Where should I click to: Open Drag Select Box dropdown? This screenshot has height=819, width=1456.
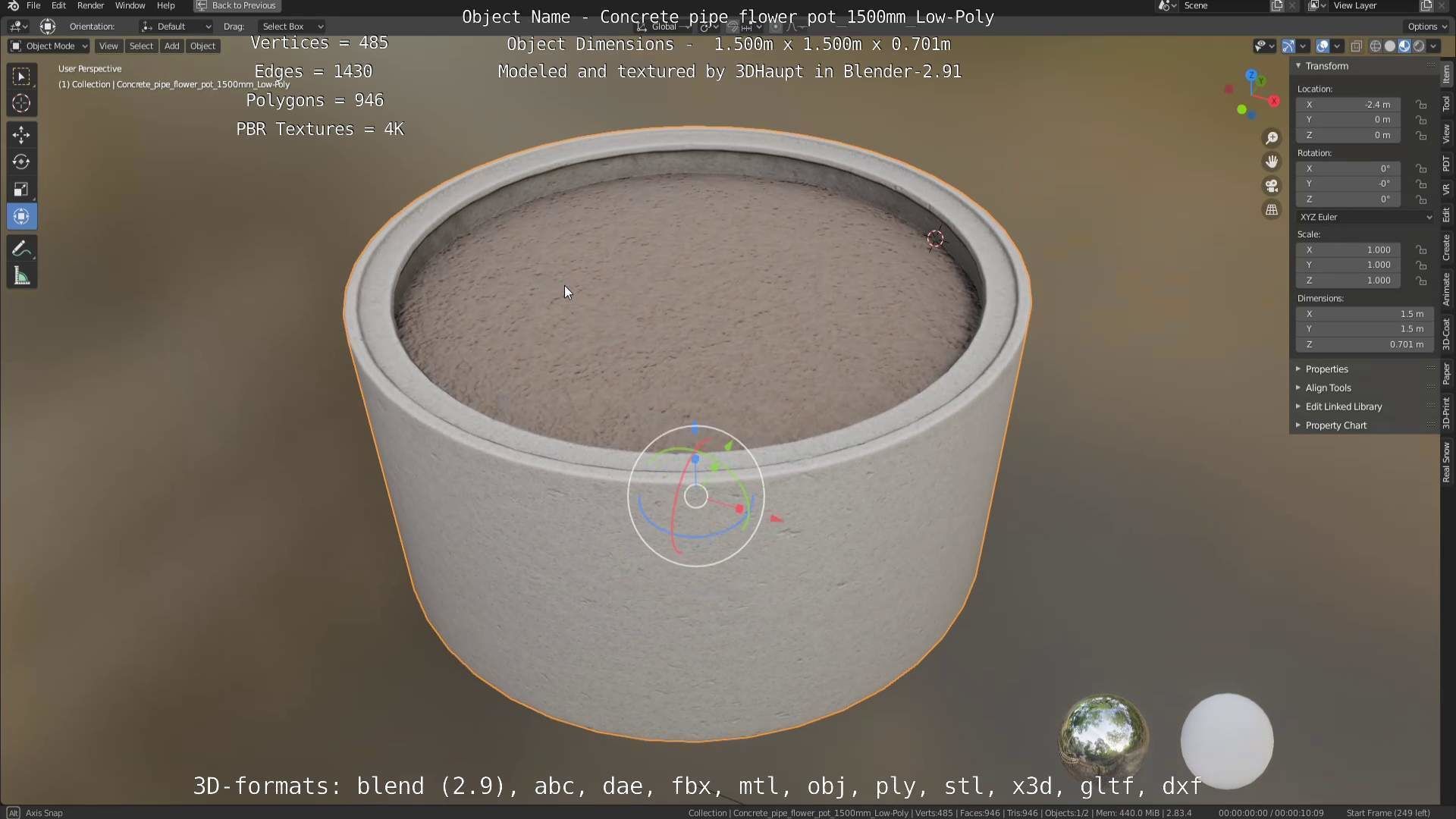tap(292, 27)
